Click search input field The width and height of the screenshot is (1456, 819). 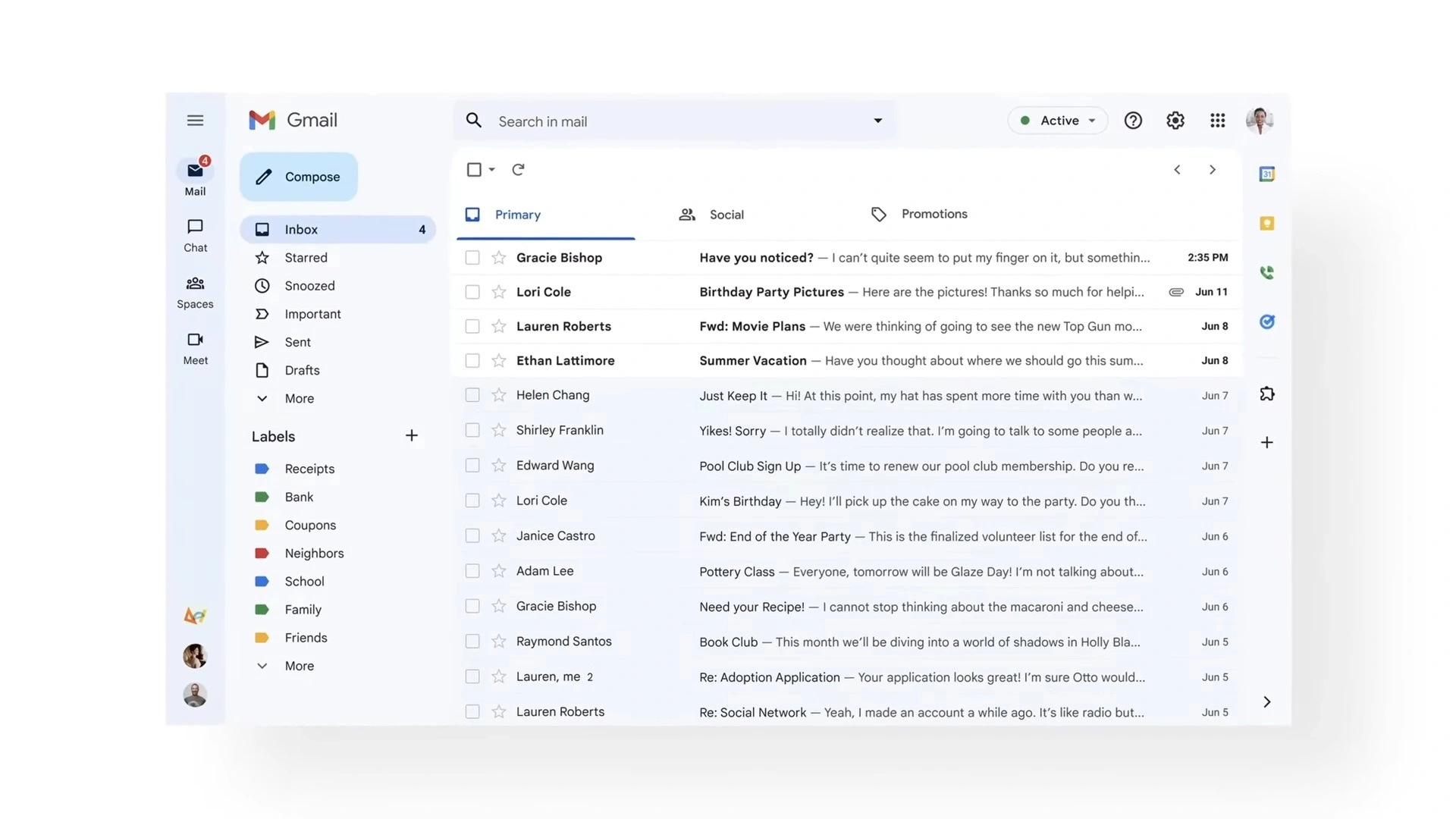click(674, 121)
